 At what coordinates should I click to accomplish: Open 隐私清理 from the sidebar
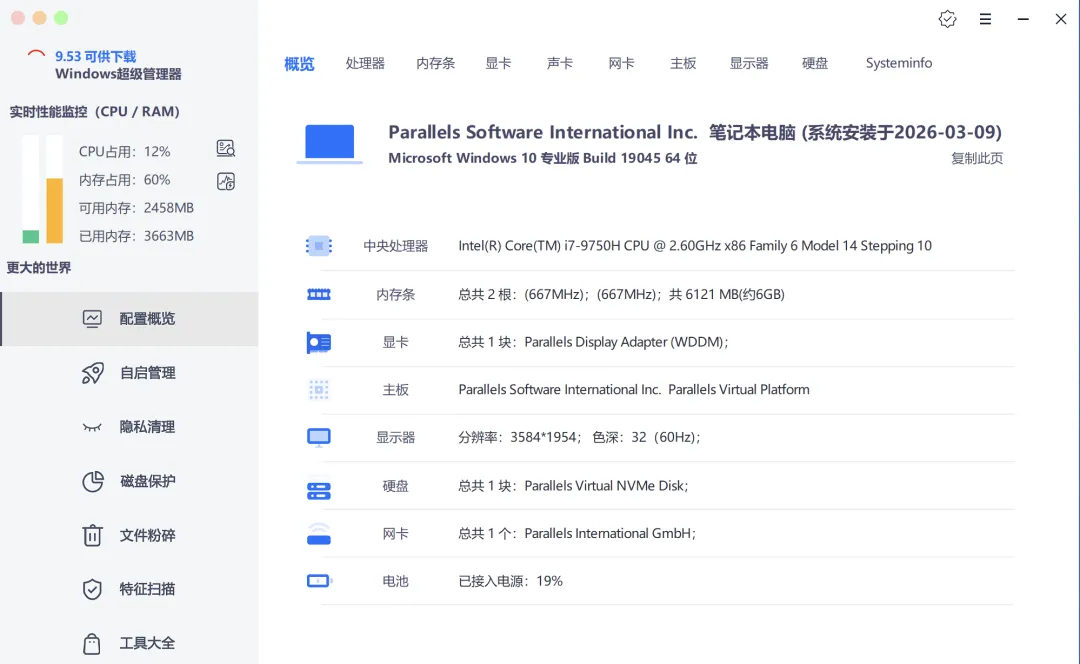pos(129,427)
